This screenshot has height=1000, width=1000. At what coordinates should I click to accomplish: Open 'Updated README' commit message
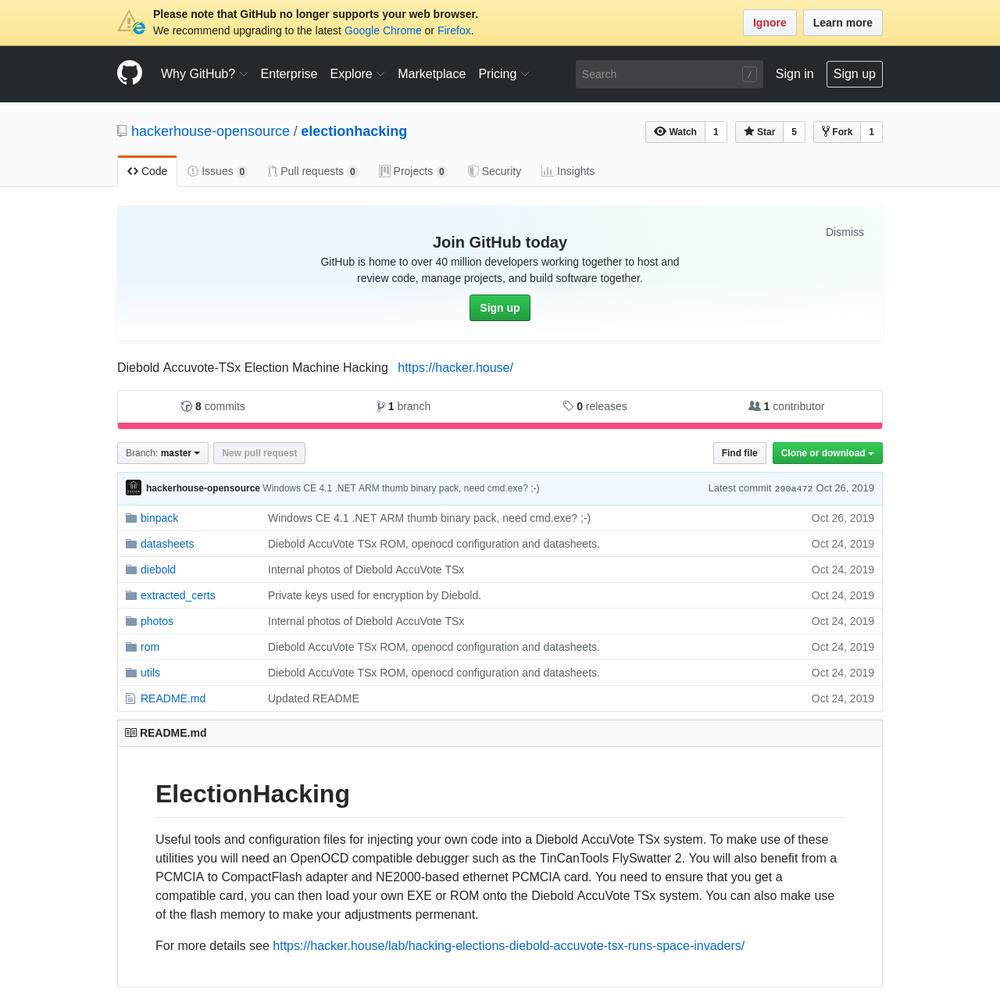[x=313, y=699]
